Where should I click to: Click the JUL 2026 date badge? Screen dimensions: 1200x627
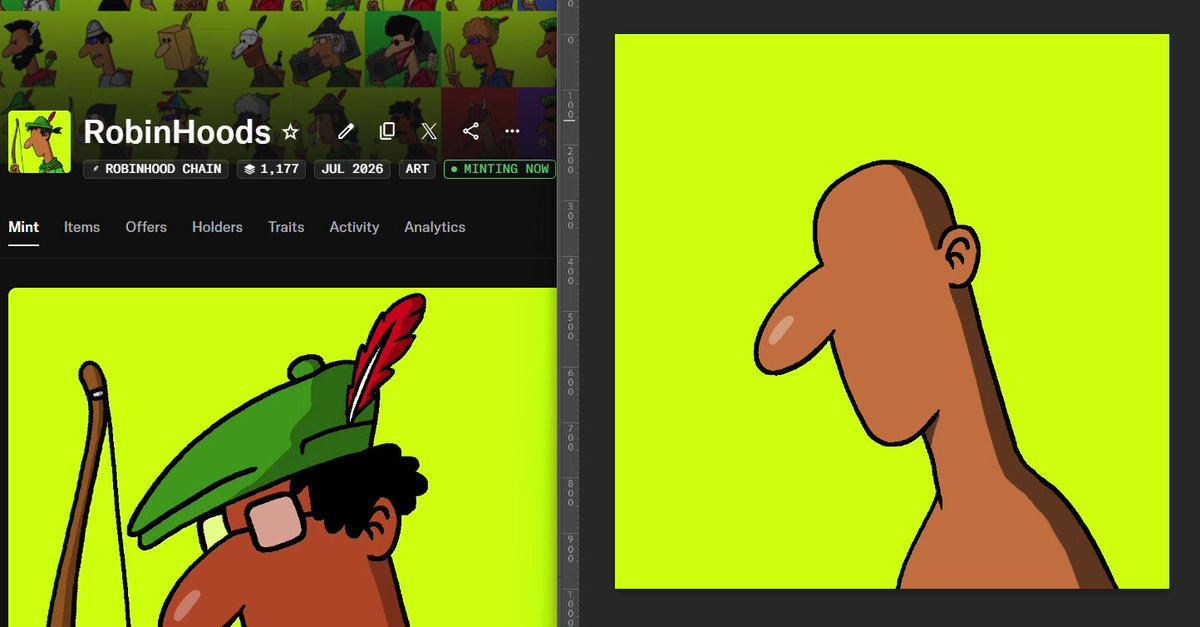[353, 169]
